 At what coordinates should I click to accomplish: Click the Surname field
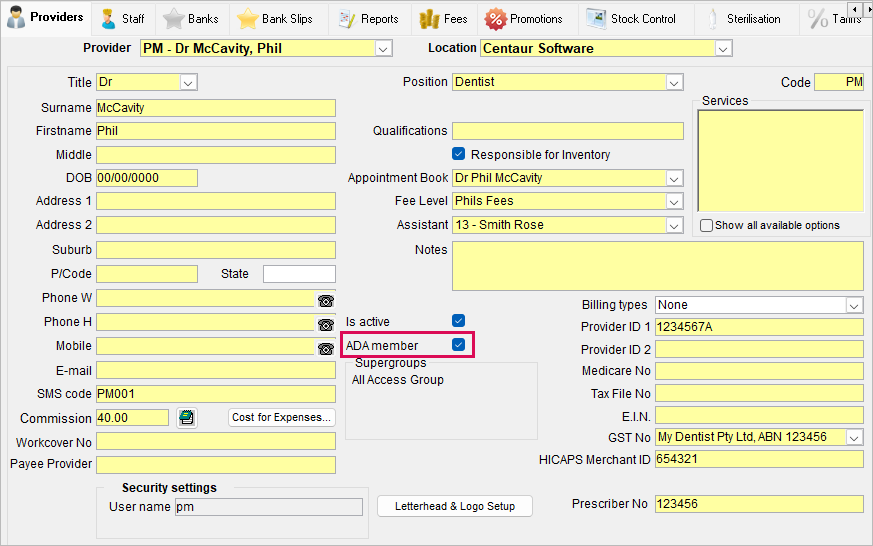[216, 108]
